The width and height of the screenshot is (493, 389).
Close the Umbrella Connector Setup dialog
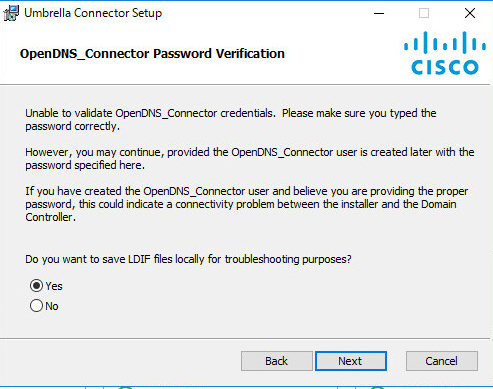pyautogui.click(x=470, y=13)
